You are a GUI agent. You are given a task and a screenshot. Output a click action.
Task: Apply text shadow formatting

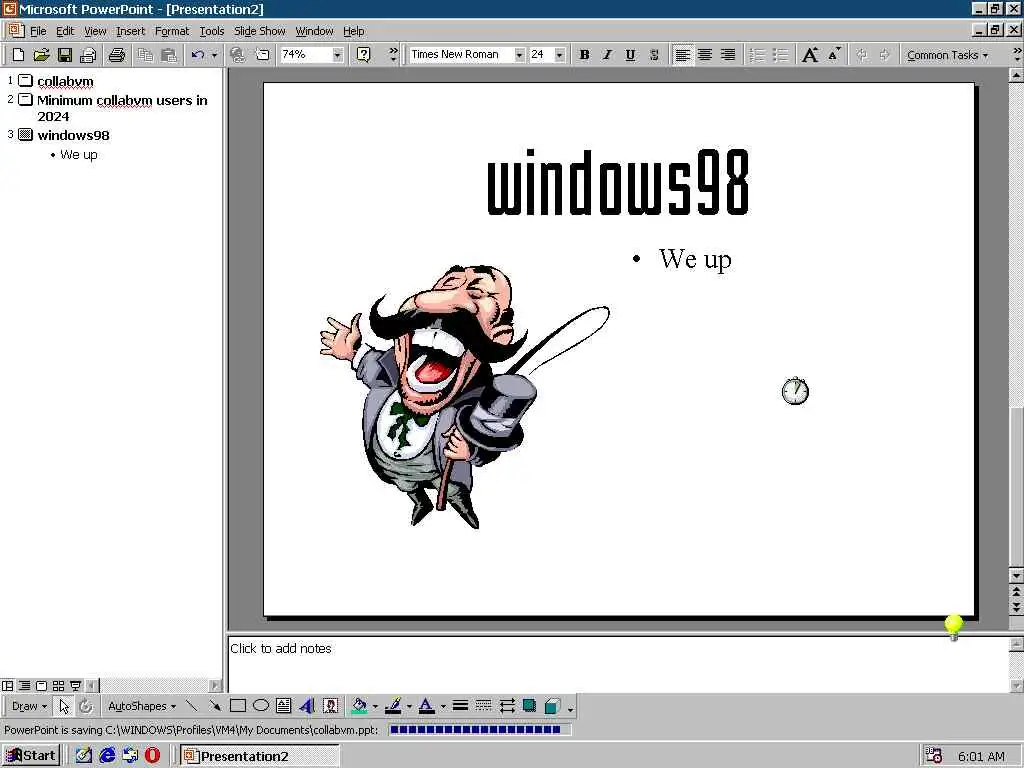pyautogui.click(x=654, y=55)
